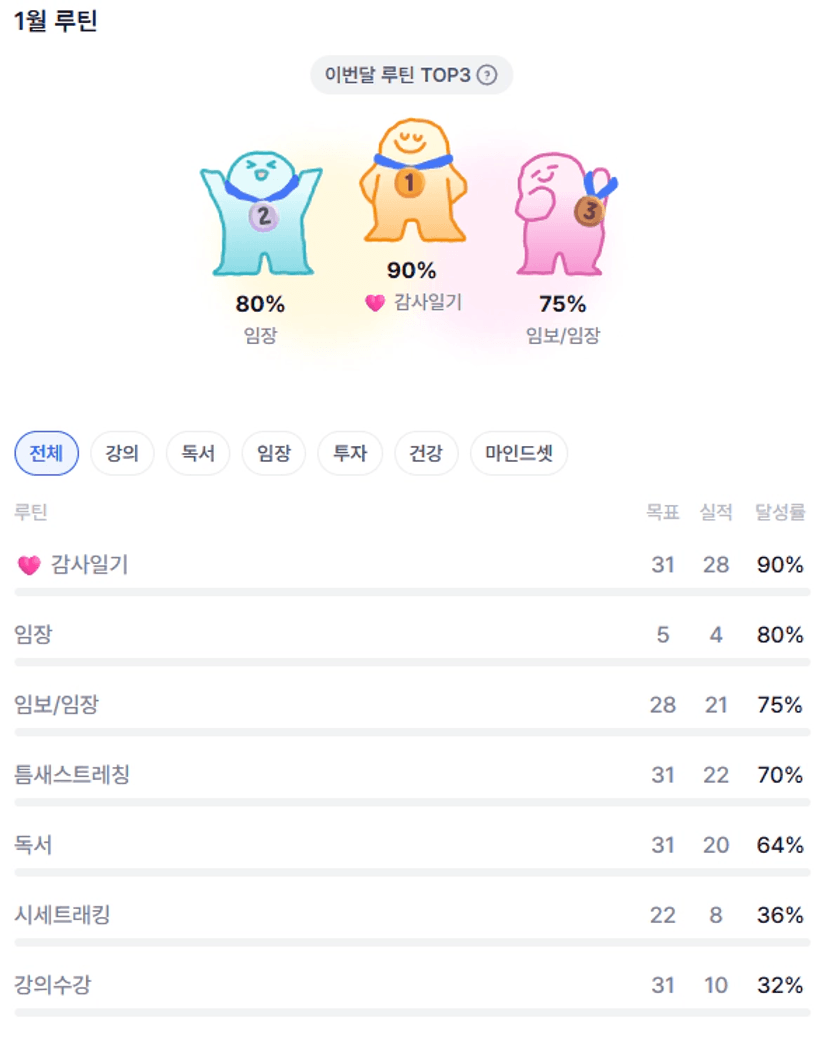Screen dimensions: 827x1061
Task: Open the 틈새스트레칭 routine row
Action: [x=72, y=775]
